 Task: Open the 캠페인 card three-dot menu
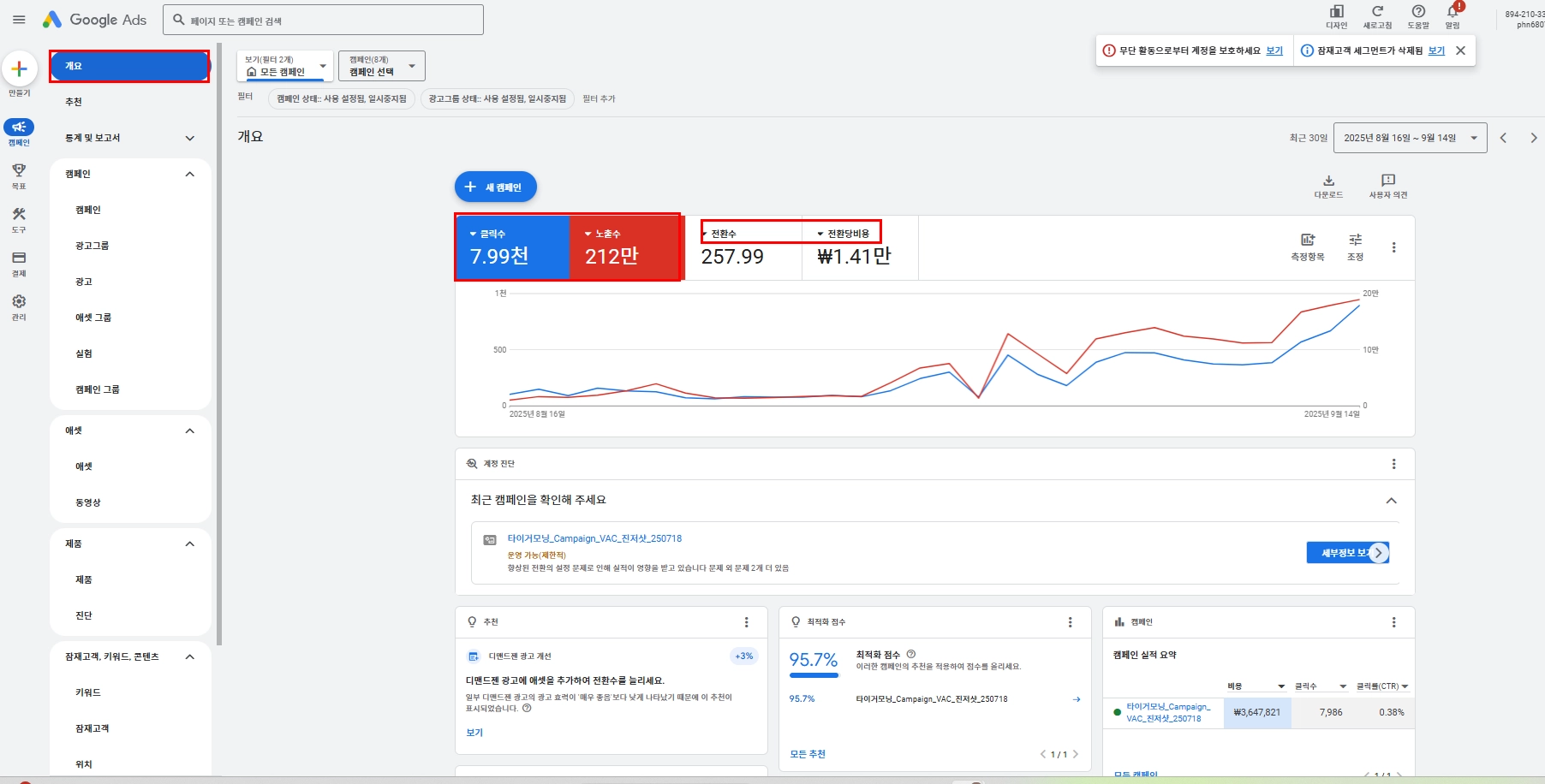pos(1394,622)
